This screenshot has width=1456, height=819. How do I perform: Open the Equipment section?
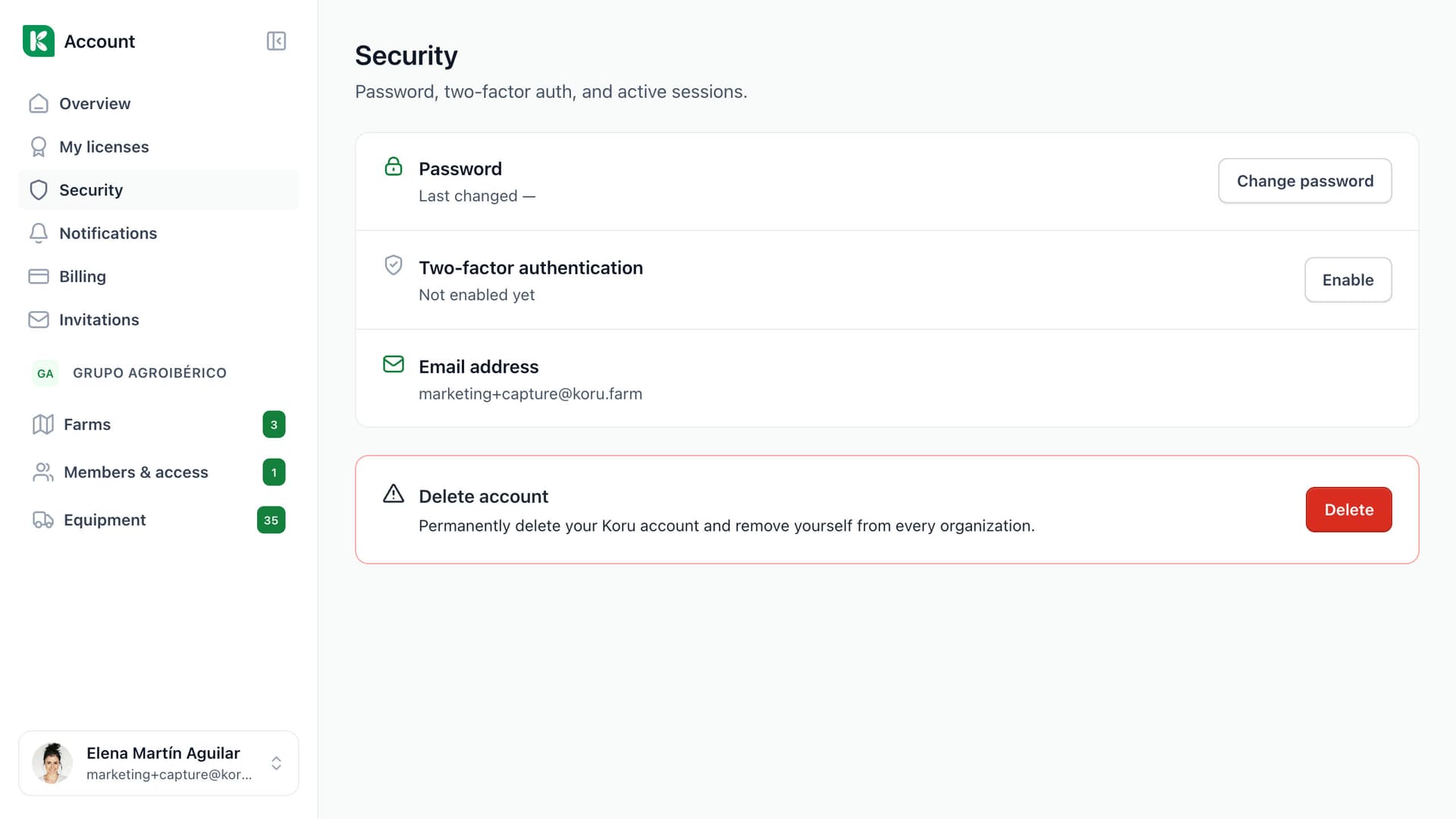[158, 520]
